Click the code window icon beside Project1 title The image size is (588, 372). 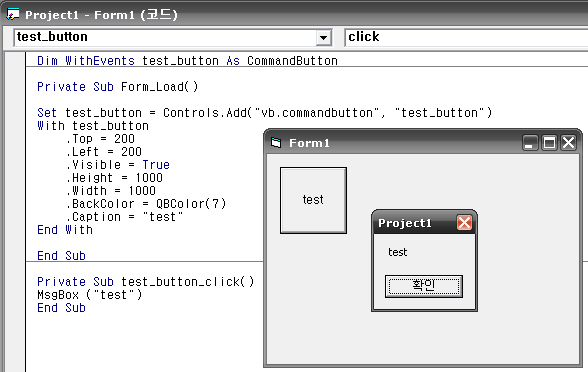point(12,15)
